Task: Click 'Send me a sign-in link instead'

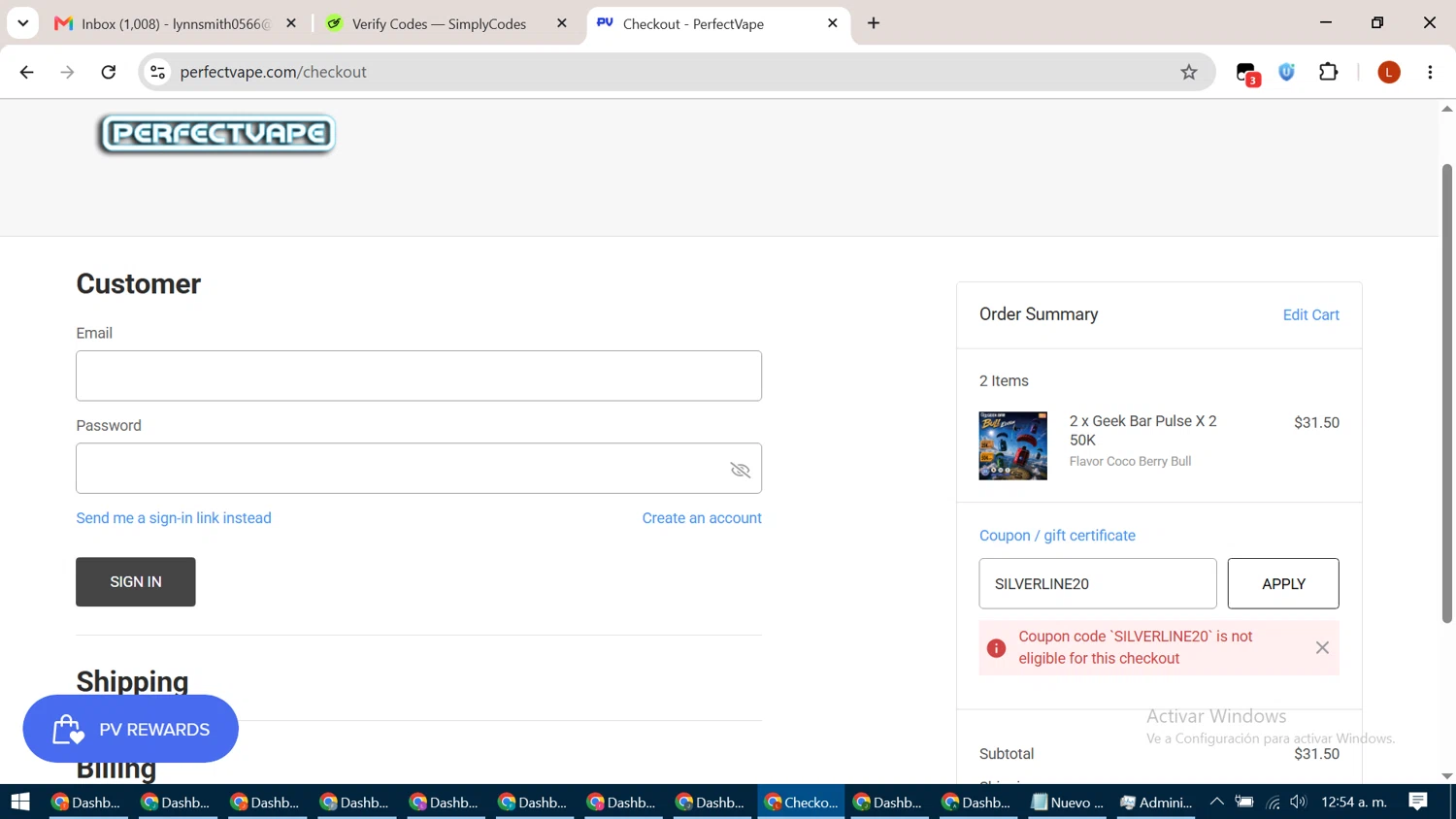Action: point(174,518)
